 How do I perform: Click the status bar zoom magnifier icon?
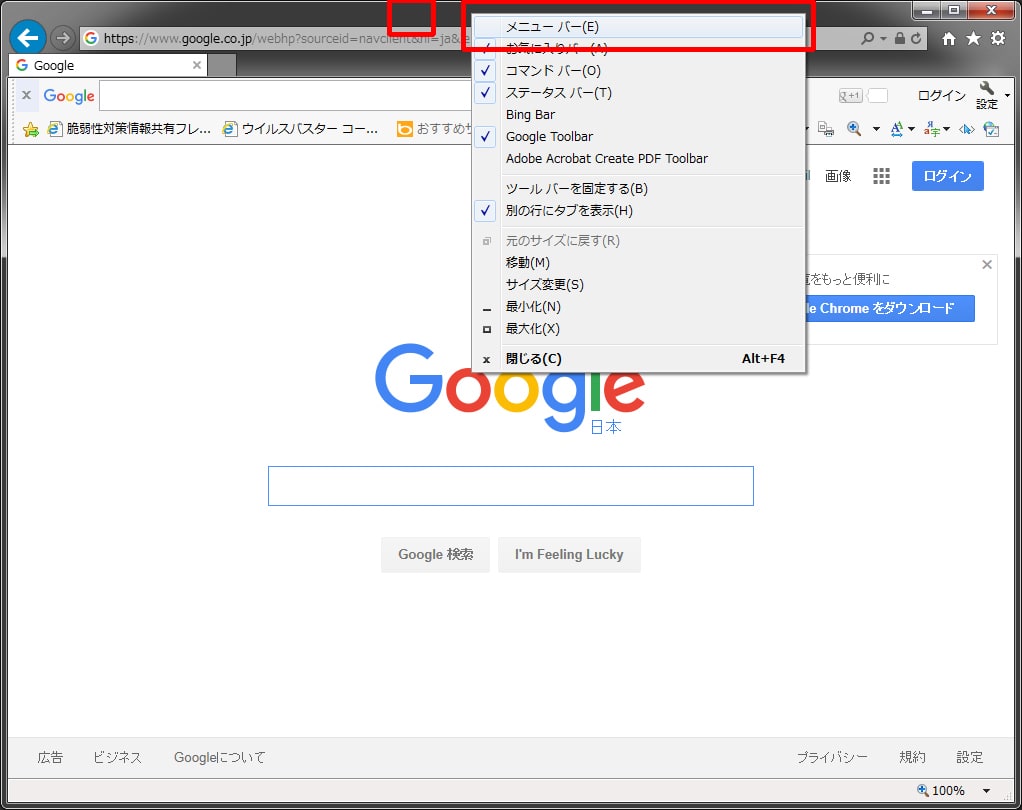click(923, 790)
